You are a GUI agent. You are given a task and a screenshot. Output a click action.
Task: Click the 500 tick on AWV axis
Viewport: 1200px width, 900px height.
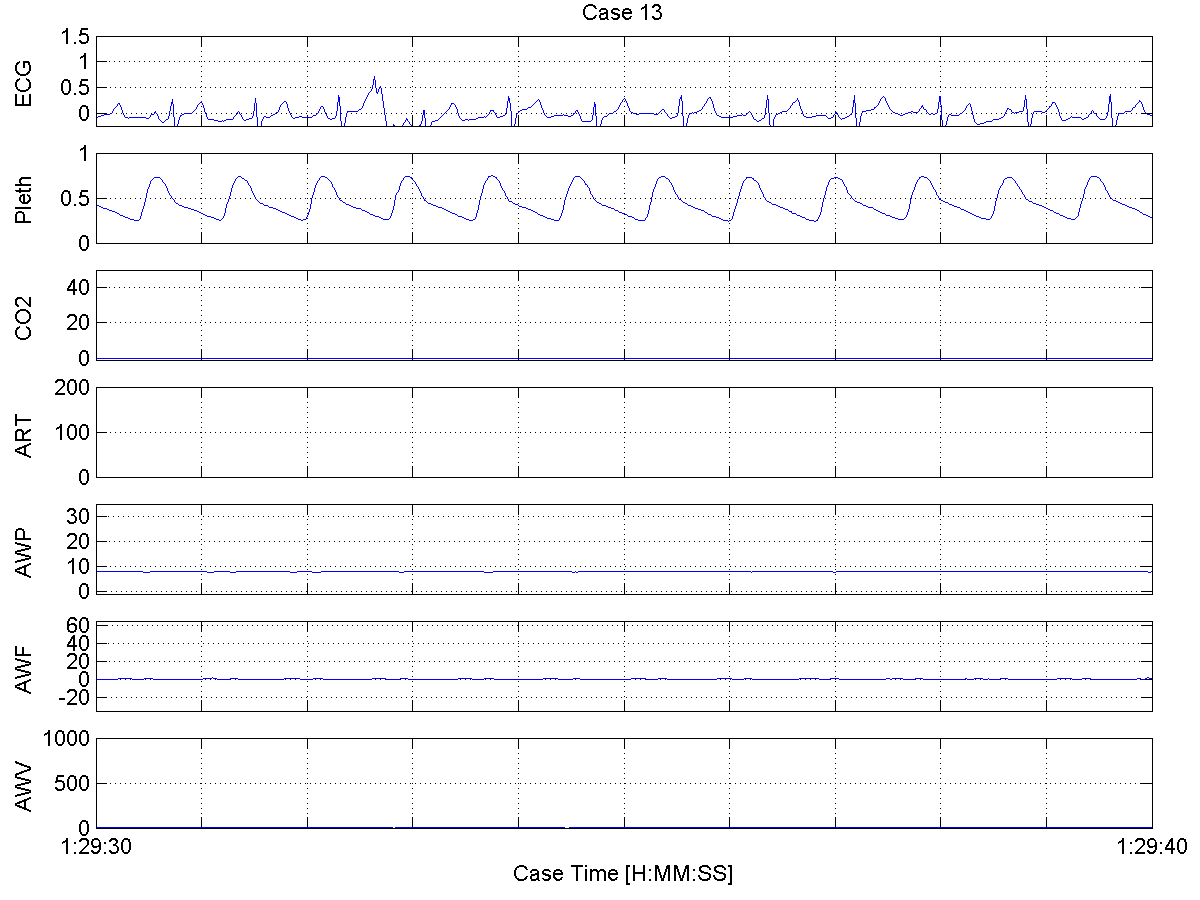pos(74,783)
